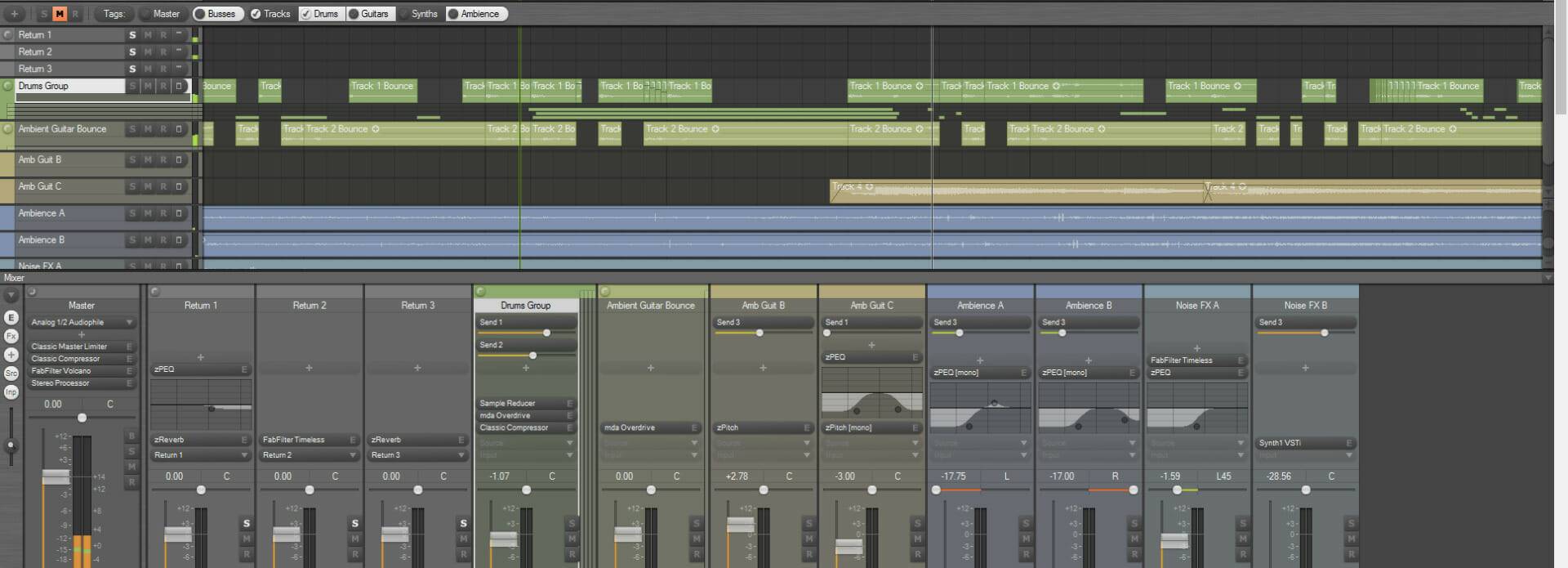Toggle the Tracks tag filter
1568x568 pixels.
coord(270,14)
